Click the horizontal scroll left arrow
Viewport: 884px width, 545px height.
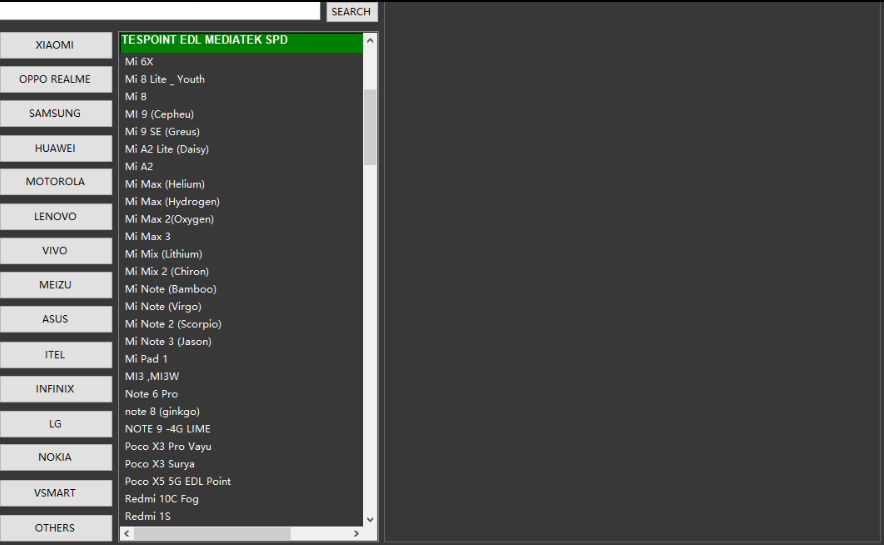127,533
